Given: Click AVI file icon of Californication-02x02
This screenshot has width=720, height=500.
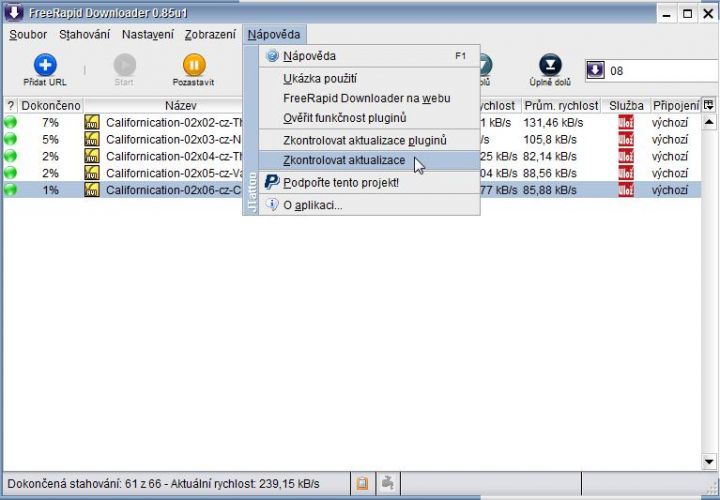Looking at the screenshot, I should (x=92, y=123).
